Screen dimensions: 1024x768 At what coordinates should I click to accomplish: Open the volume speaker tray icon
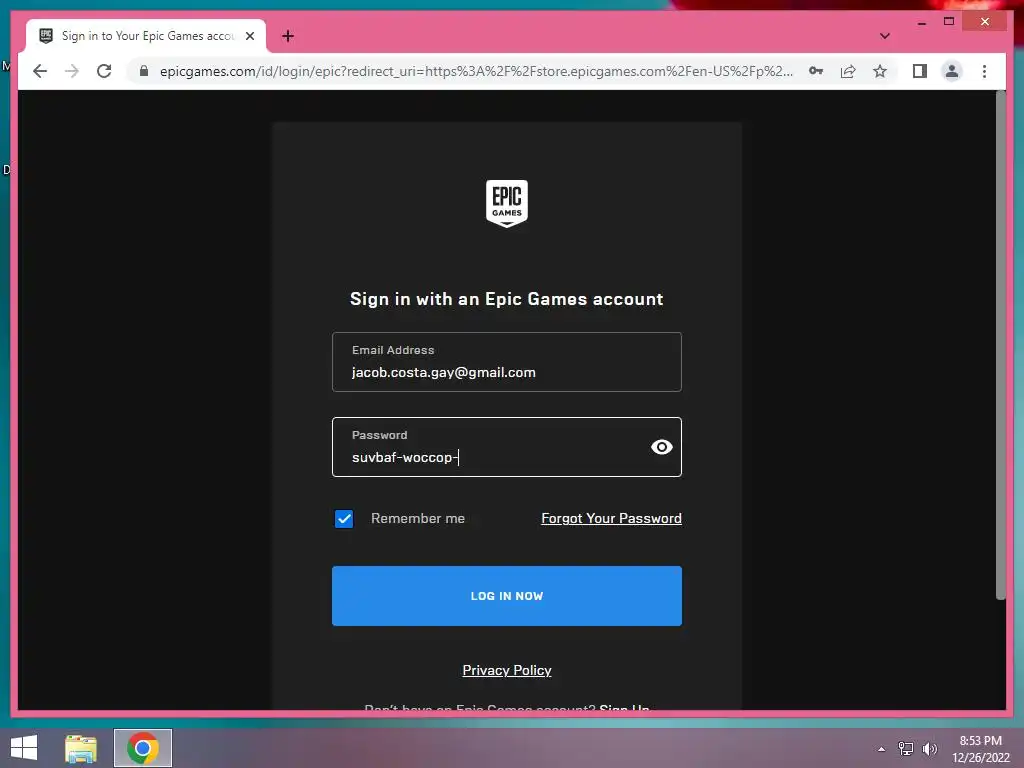[929, 749]
